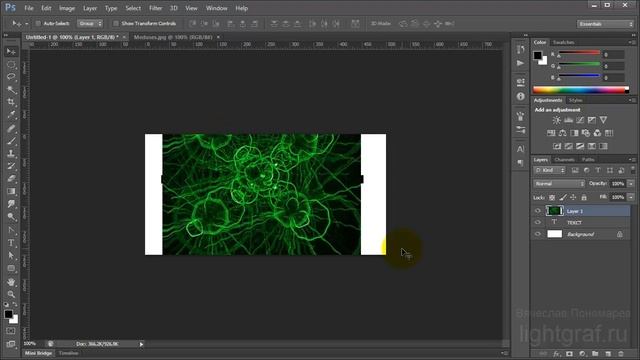Select the Brush tool
The image size is (640, 360).
(11, 141)
